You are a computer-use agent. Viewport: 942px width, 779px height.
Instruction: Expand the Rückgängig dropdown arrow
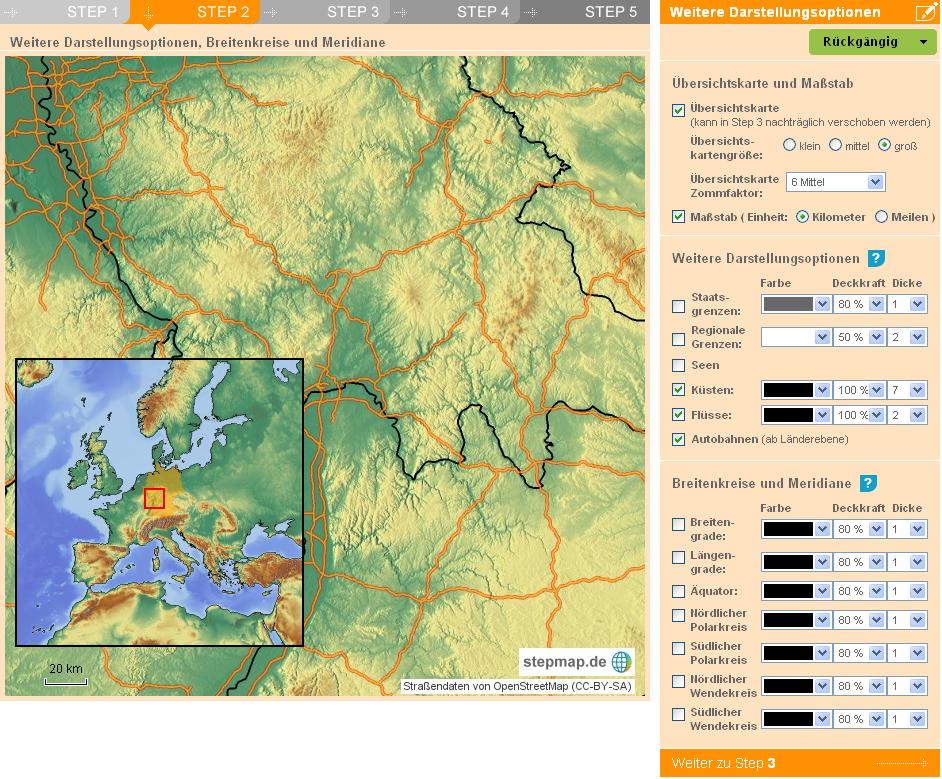click(x=921, y=42)
